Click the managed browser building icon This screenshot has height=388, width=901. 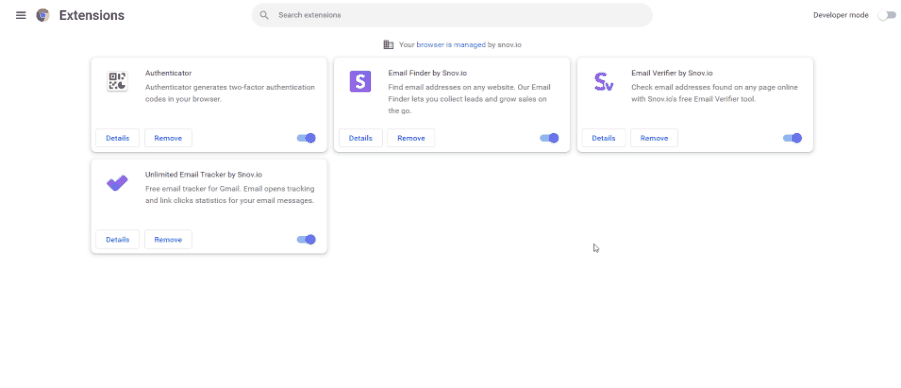pos(388,44)
